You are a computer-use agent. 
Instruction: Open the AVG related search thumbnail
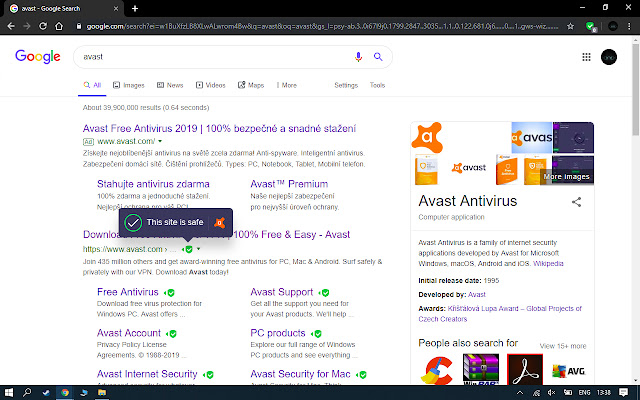(569, 371)
